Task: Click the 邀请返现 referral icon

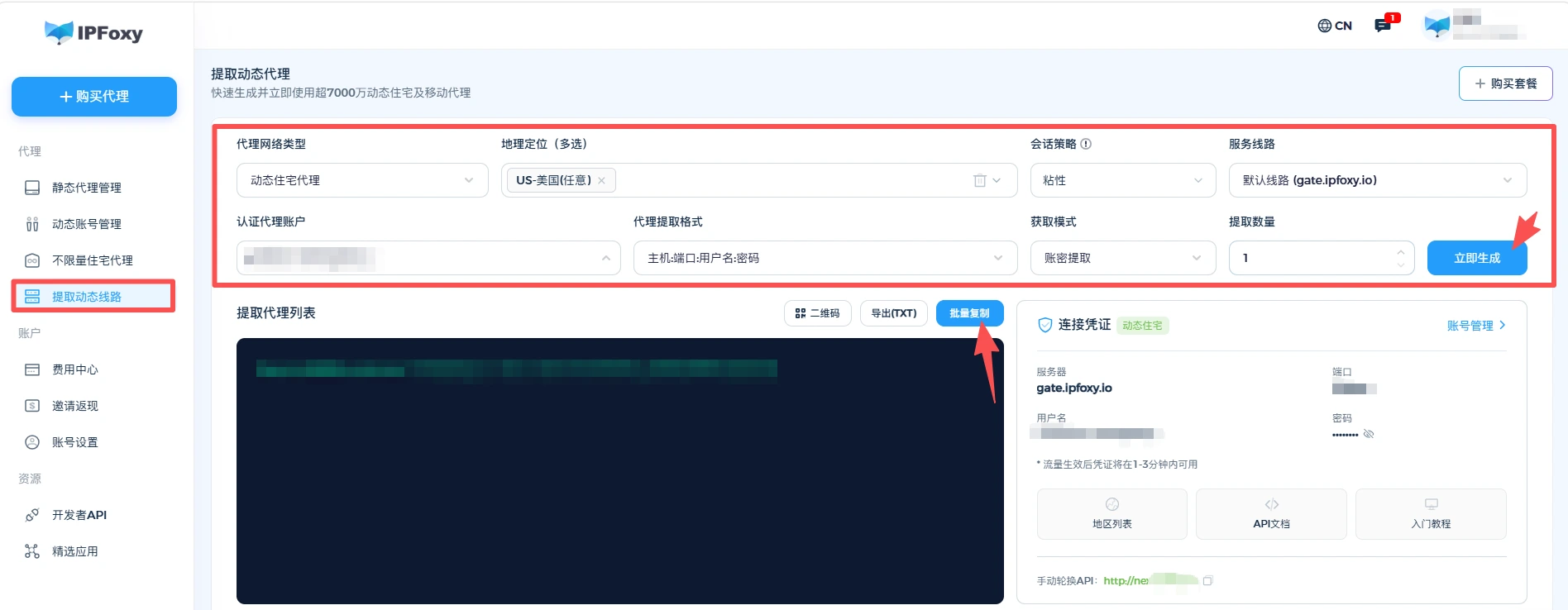Action: [x=32, y=406]
